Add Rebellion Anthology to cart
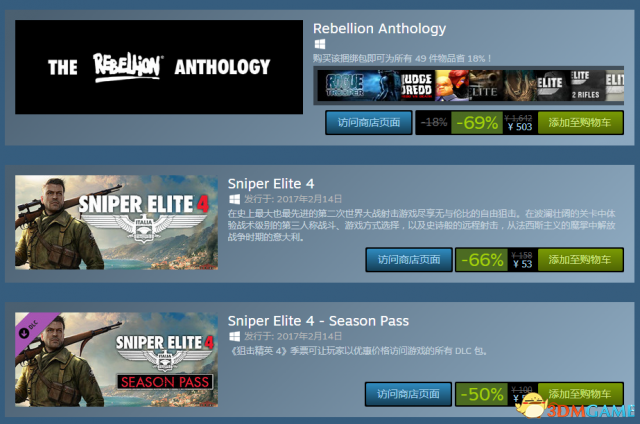Screen dimensions: 640x424 (580, 122)
